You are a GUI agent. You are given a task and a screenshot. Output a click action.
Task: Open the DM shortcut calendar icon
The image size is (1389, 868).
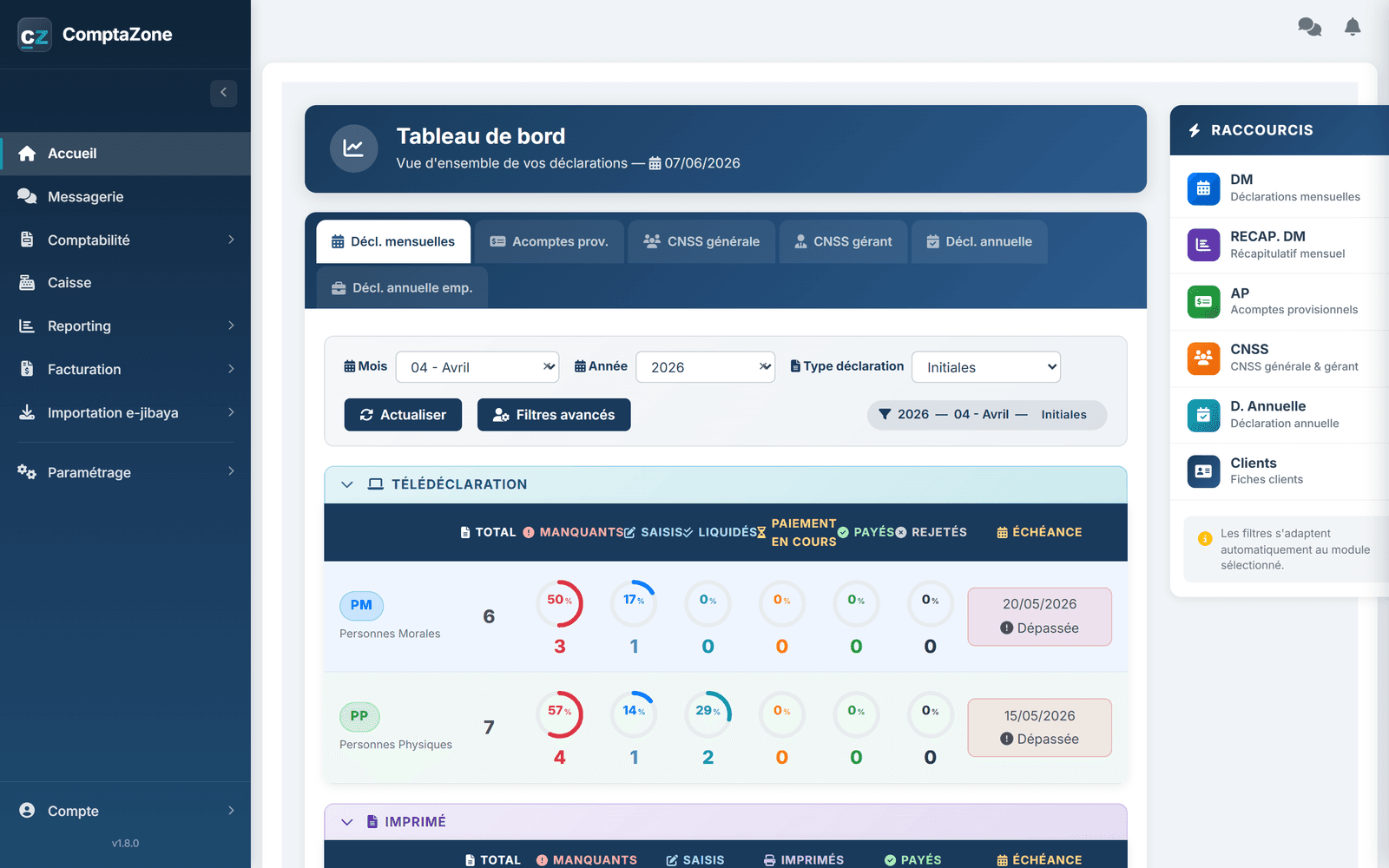(1203, 188)
